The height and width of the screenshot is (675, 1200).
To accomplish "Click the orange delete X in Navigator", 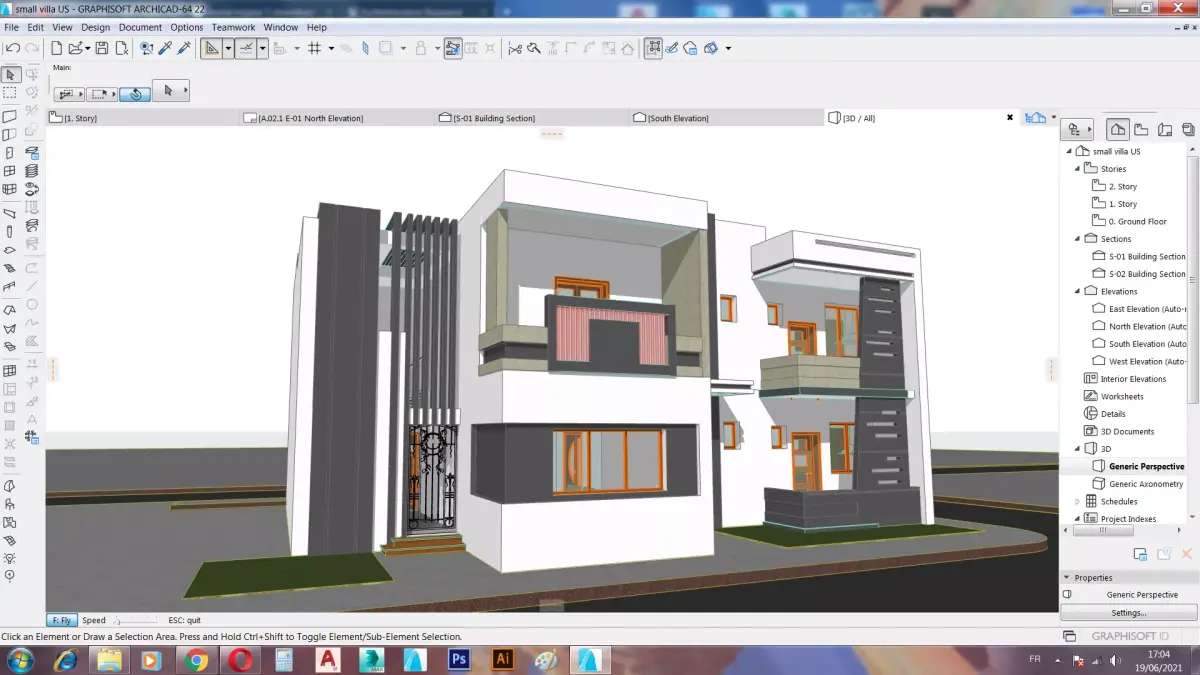I will [x=1187, y=554].
